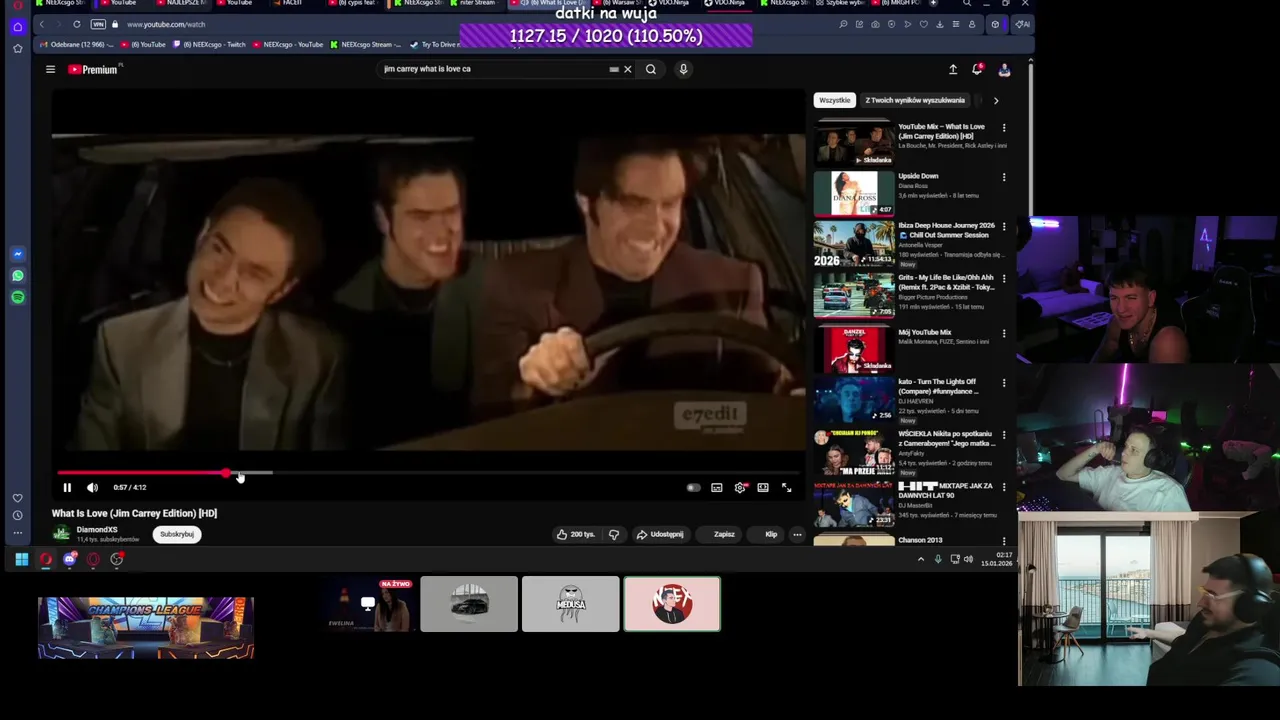Click into the YouTube search input field

click(x=495, y=69)
